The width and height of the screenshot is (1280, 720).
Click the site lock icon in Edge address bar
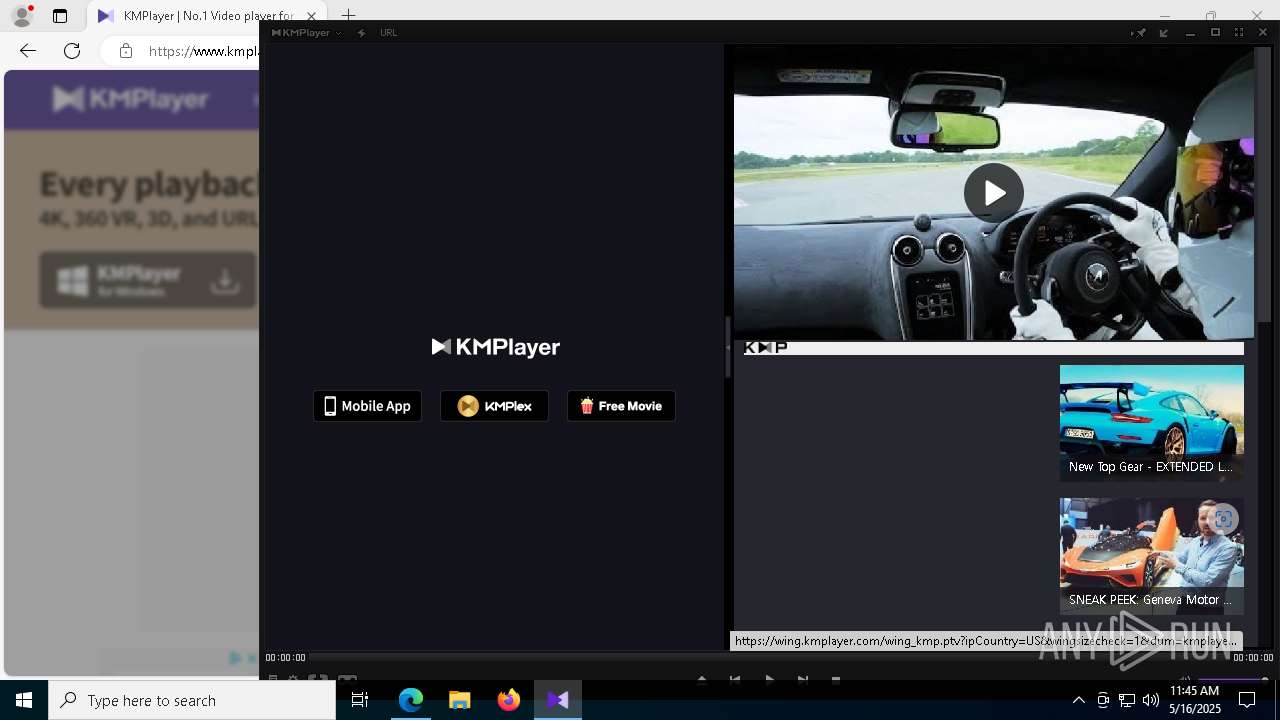coord(126,51)
